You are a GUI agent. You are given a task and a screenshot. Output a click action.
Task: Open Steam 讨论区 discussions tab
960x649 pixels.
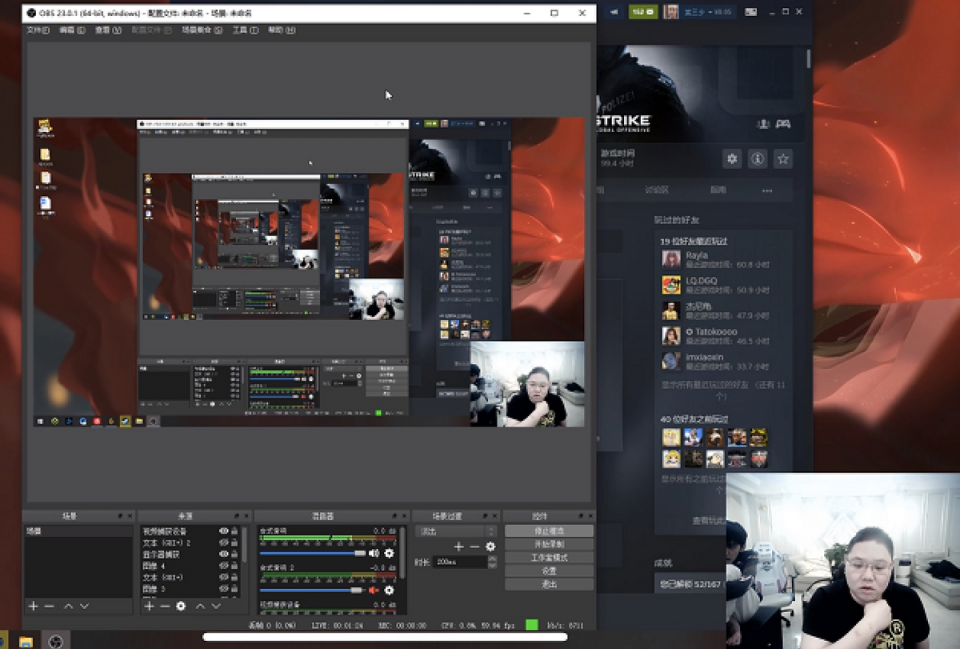(x=656, y=190)
